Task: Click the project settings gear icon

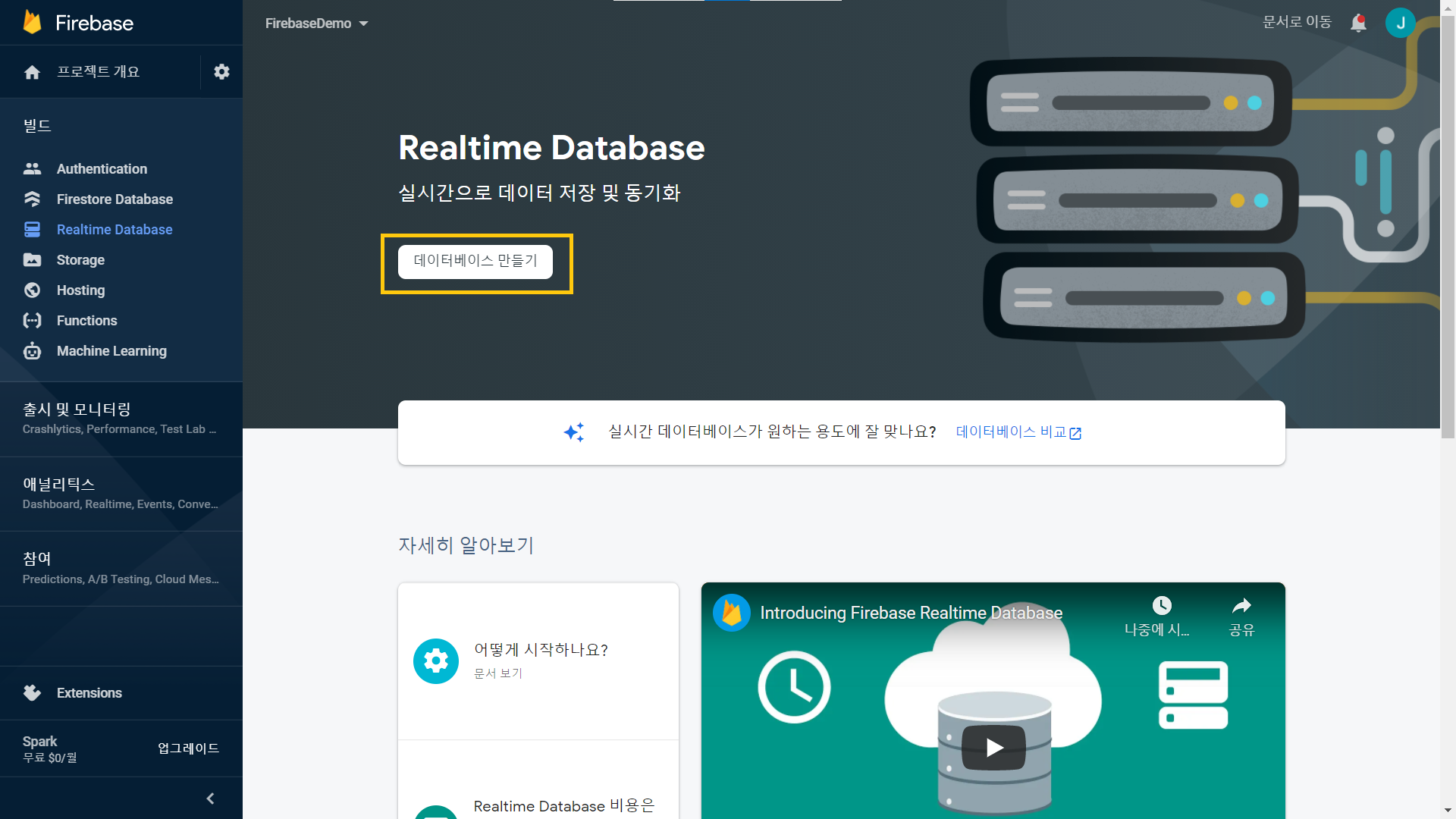Action: click(x=221, y=72)
